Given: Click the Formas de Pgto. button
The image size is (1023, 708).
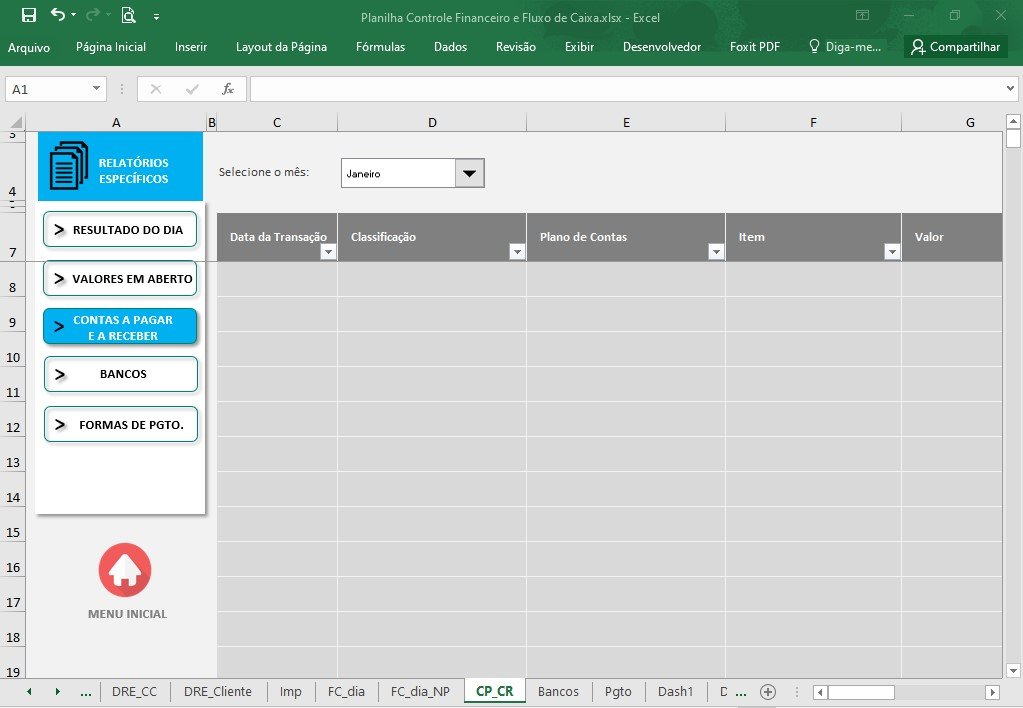Looking at the screenshot, I should click(x=121, y=424).
